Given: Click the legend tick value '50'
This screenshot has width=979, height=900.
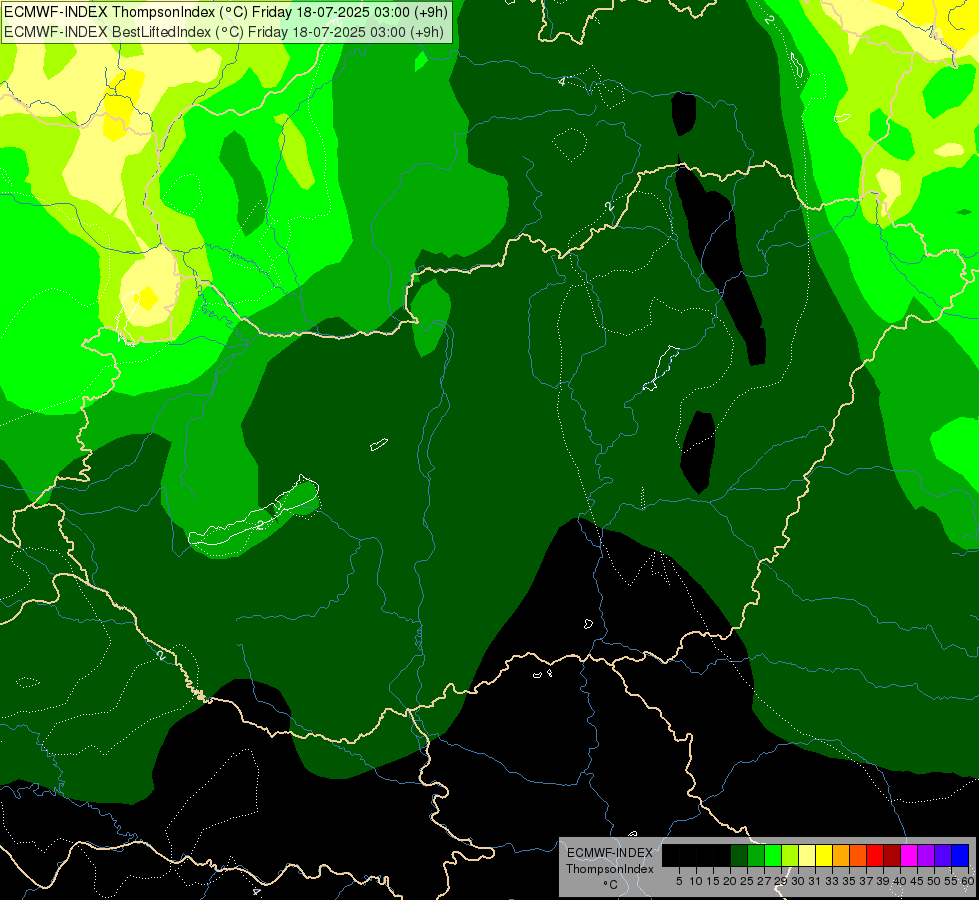Looking at the screenshot, I should [x=935, y=881].
